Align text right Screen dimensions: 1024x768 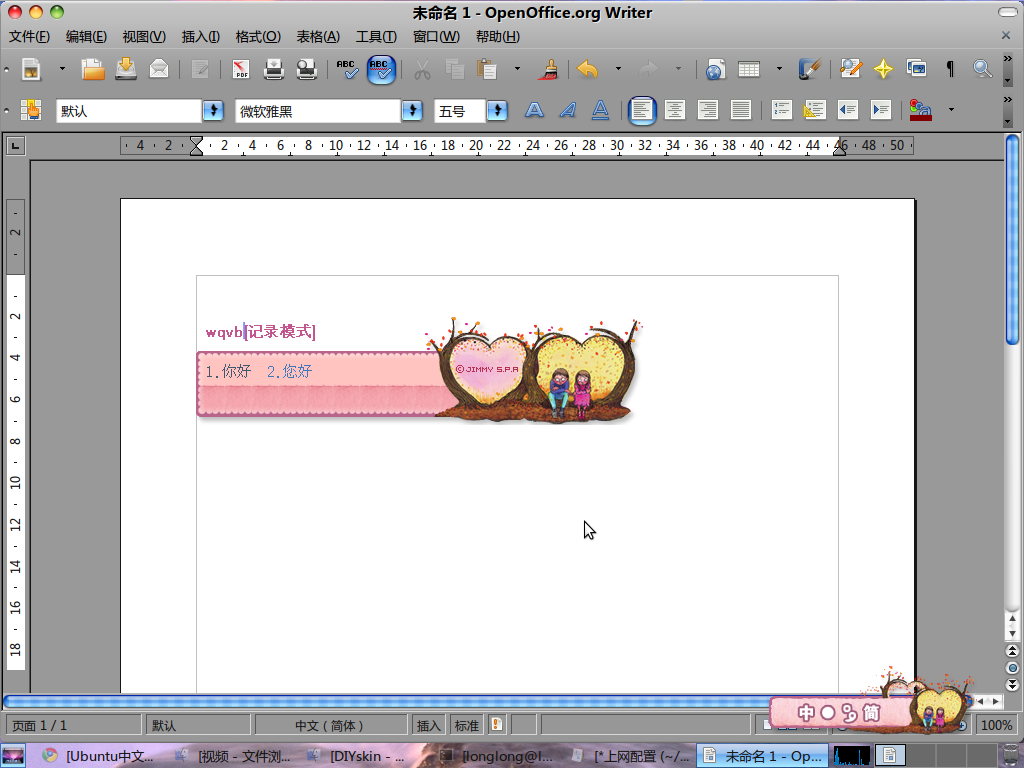coord(708,110)
